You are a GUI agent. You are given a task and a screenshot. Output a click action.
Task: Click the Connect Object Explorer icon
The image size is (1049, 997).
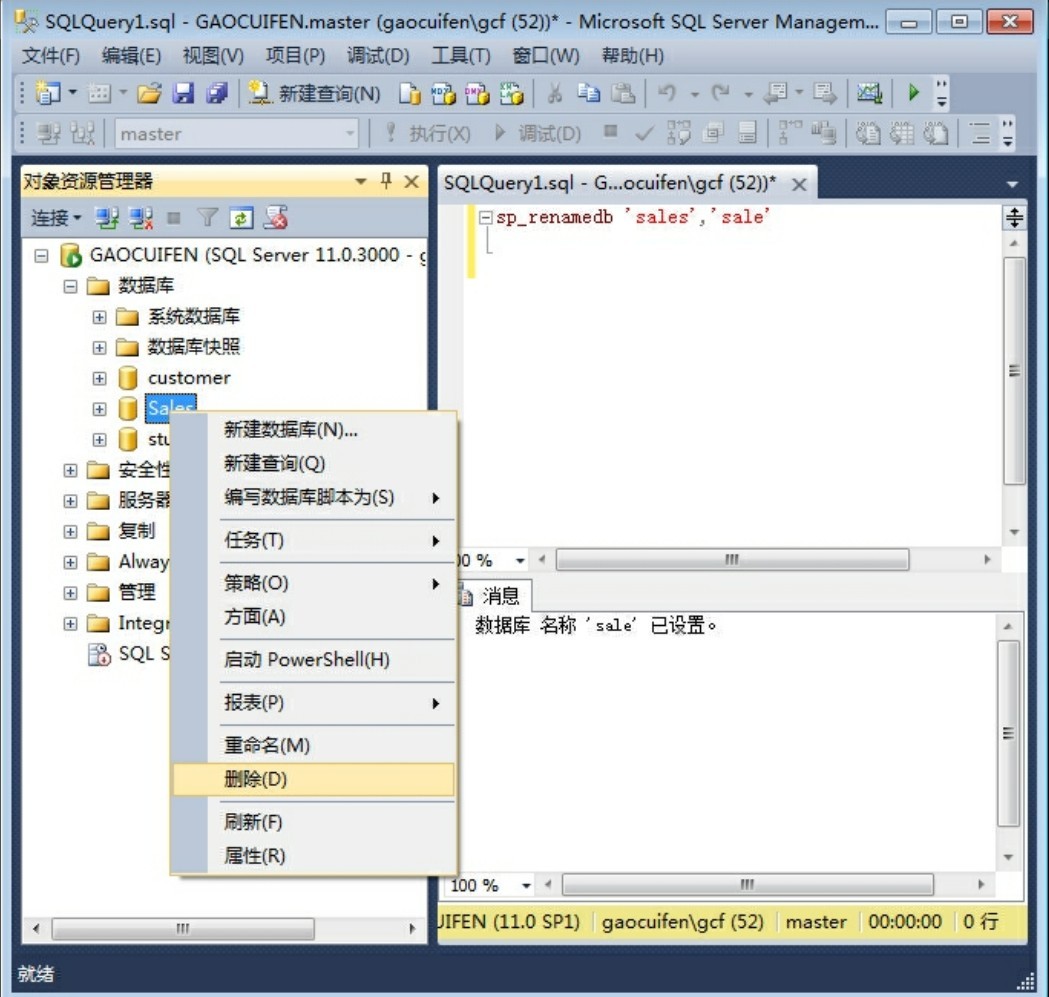click(106, 218)
